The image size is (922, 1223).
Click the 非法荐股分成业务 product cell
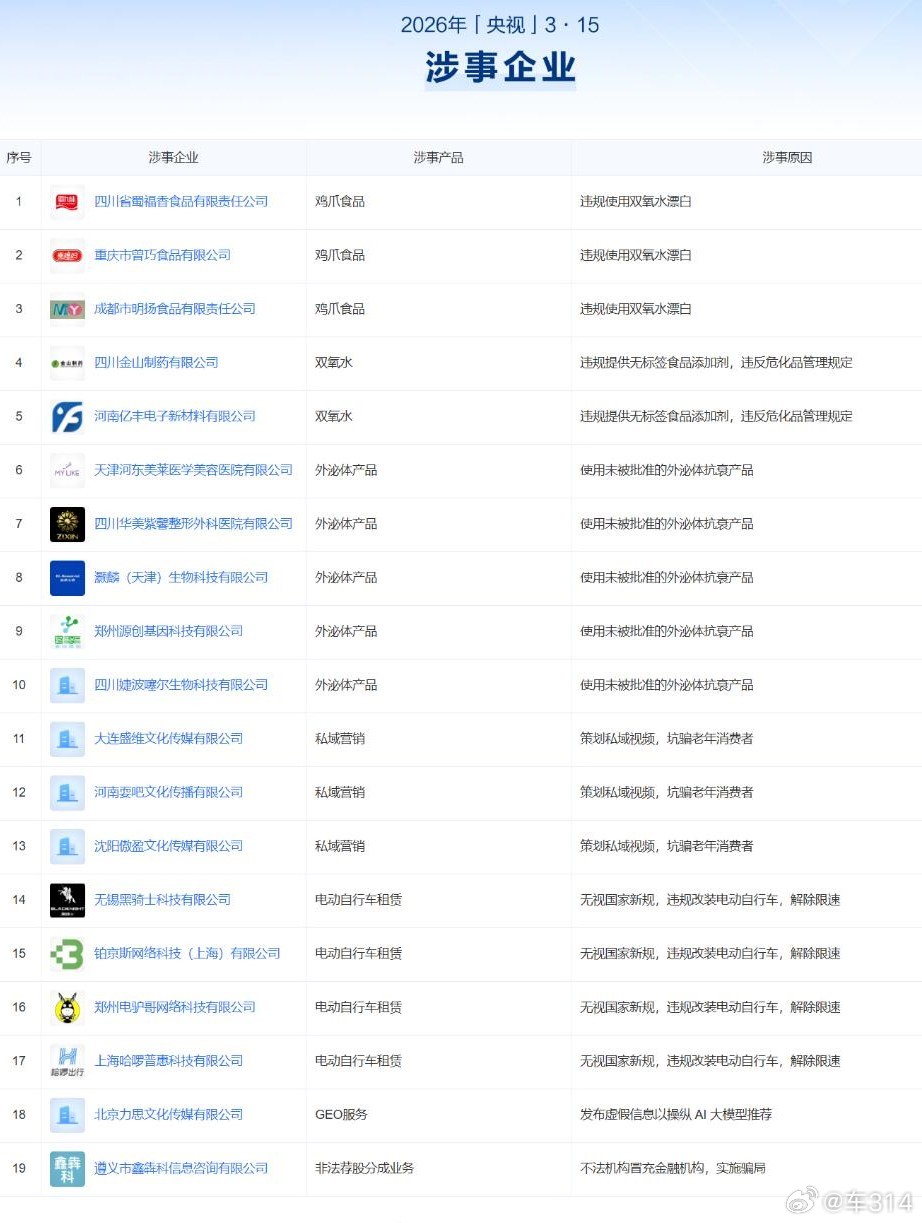pyautogui.click(x=365, y=1169)
